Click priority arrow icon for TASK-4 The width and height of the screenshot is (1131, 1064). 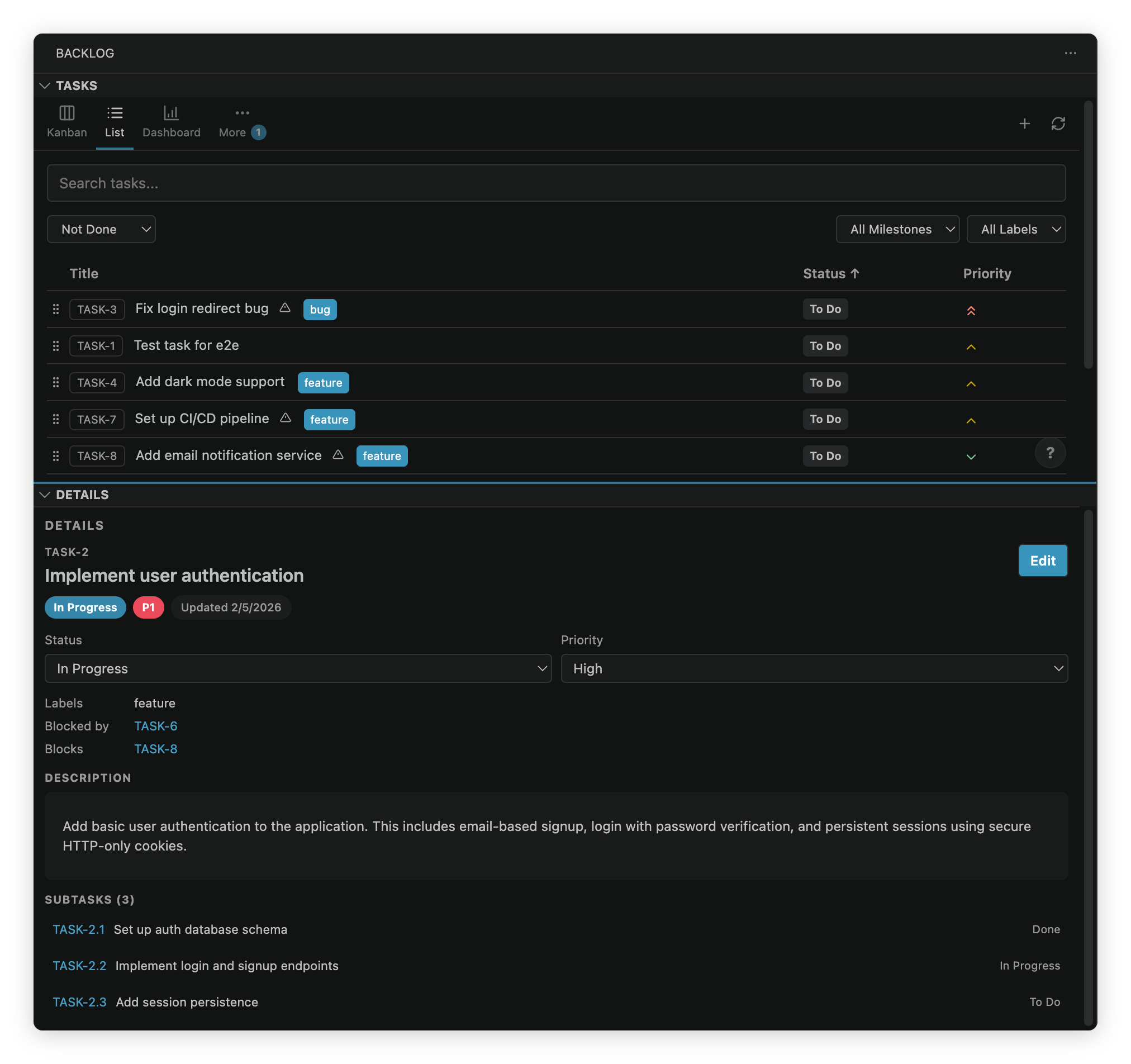pos(971,384)
